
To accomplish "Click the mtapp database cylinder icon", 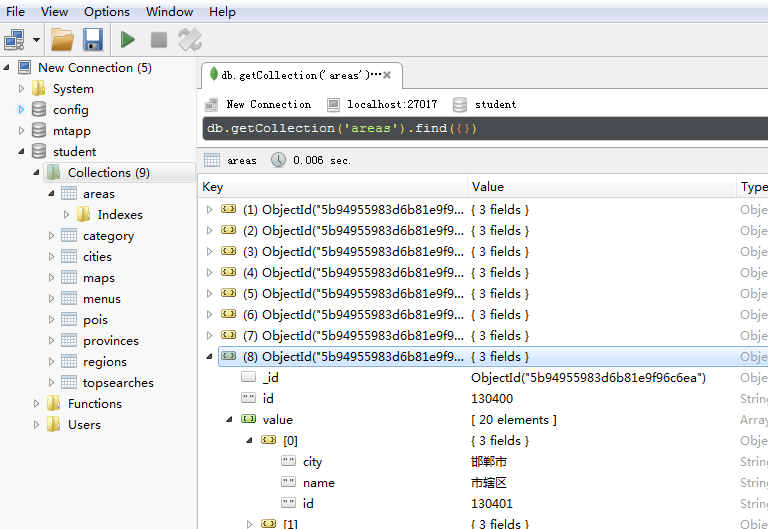I will [39, 130].
